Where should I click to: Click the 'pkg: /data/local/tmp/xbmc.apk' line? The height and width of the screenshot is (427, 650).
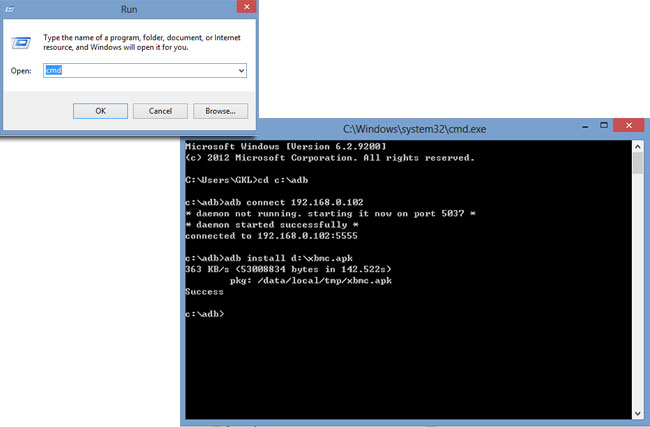click(x=310, y=281)
